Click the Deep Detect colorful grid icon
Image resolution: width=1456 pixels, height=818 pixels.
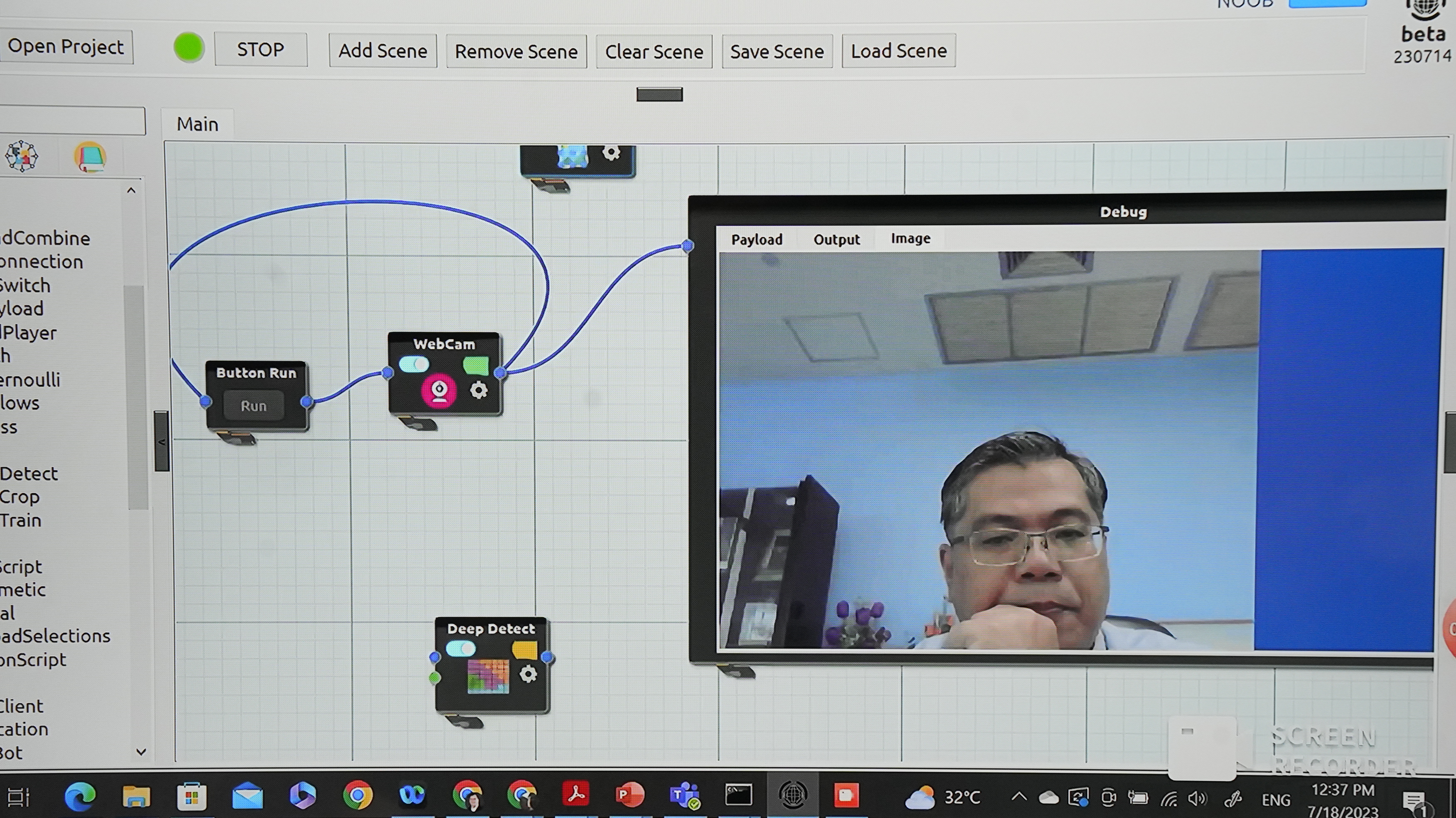click(488, 675)
